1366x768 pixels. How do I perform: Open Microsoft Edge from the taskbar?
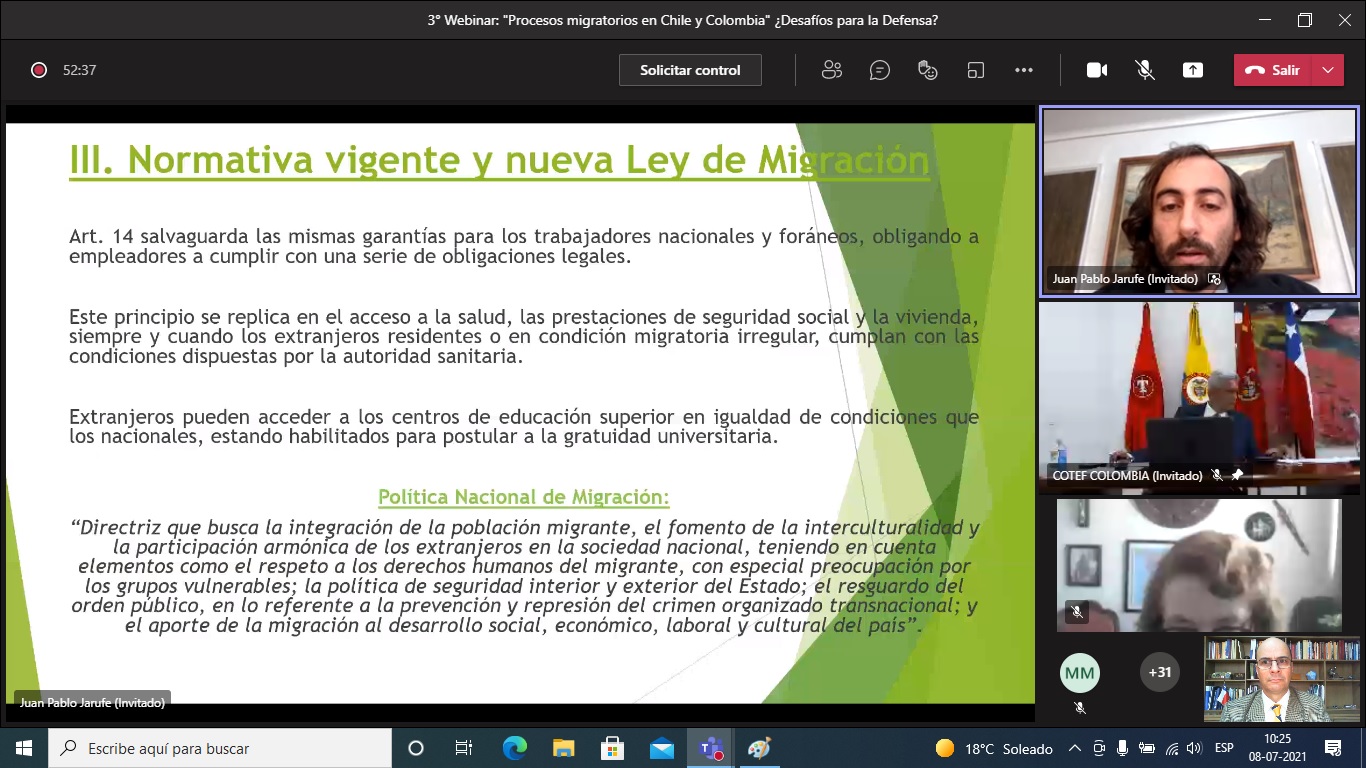[x=514, y=748]
